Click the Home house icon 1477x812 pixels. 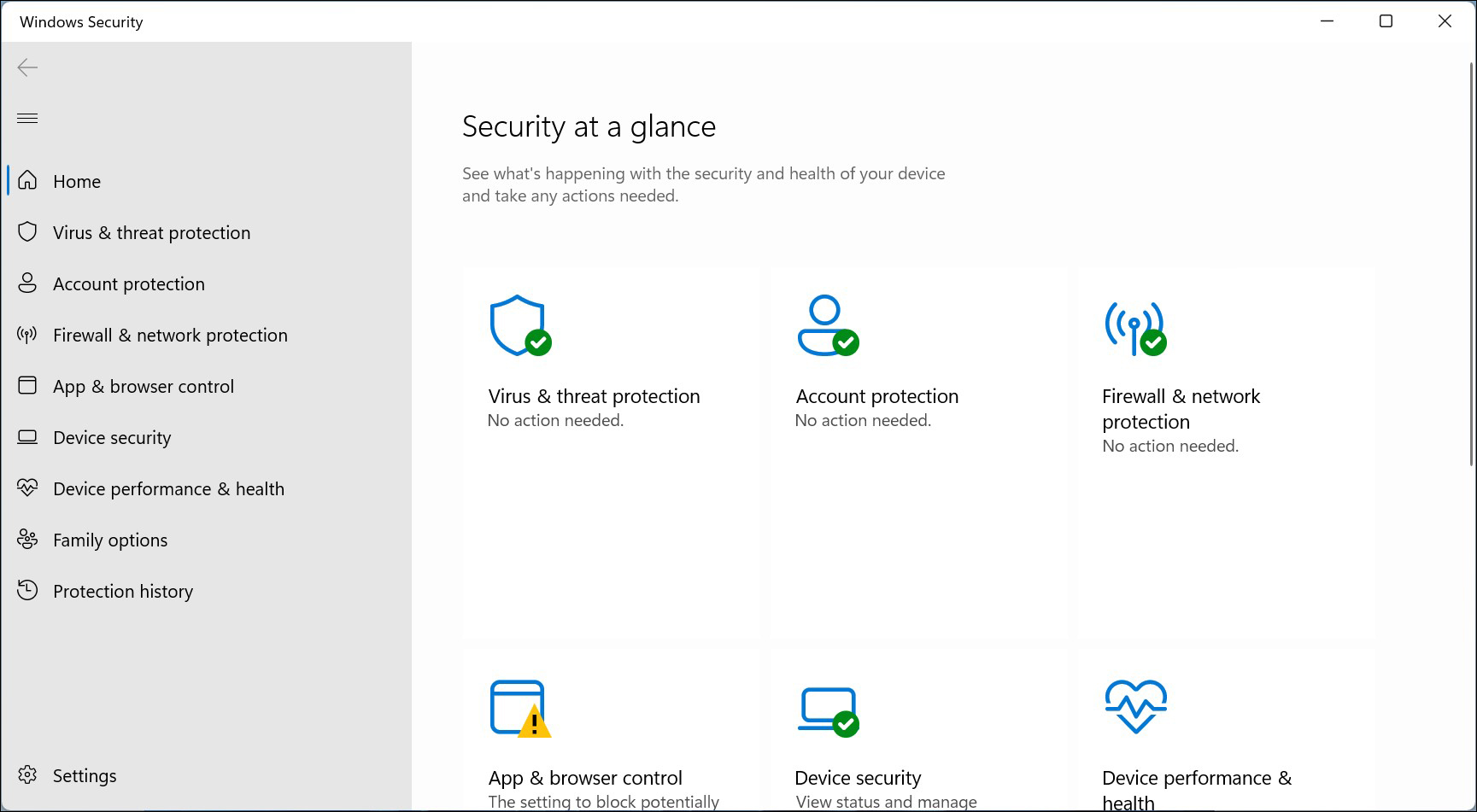coord(26,180)
